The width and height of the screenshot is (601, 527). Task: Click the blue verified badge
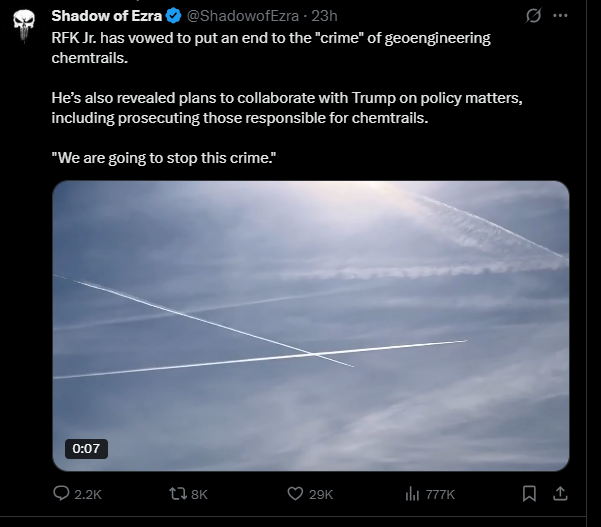[x=173, y=16]
